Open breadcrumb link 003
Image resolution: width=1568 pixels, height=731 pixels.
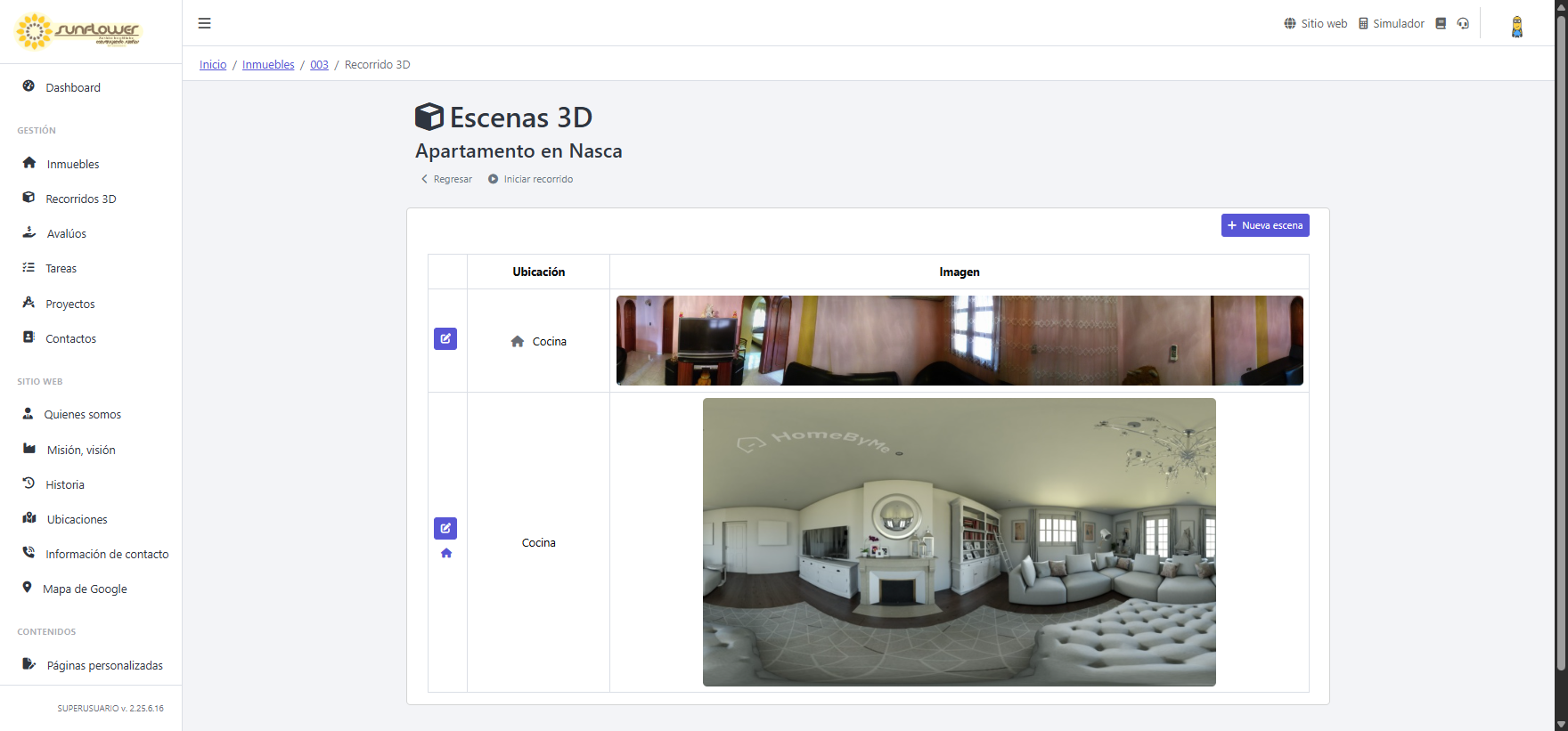point(319,65)
